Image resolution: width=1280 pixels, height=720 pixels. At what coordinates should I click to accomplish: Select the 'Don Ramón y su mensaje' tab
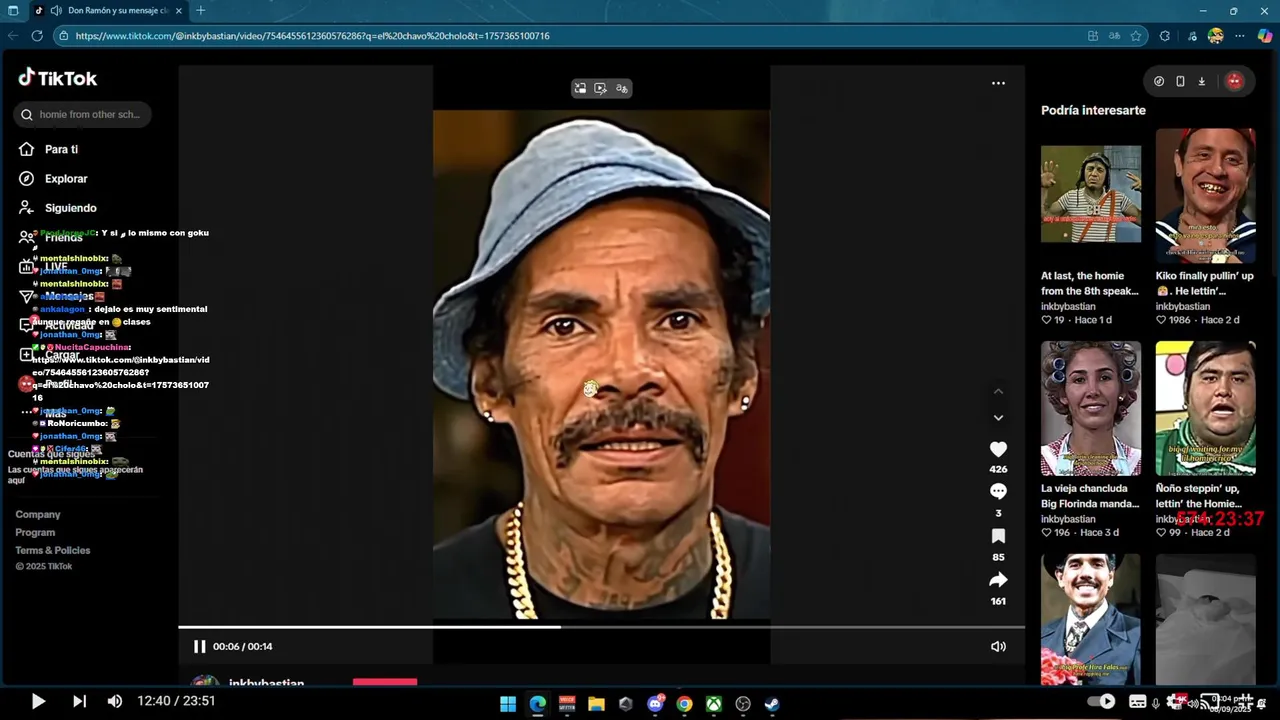click(x=107, y=10)
